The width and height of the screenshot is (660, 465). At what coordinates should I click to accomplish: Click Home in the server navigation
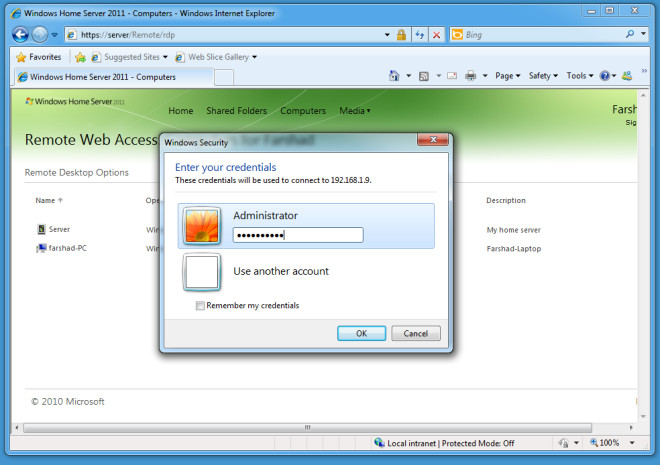click(181, 111)
